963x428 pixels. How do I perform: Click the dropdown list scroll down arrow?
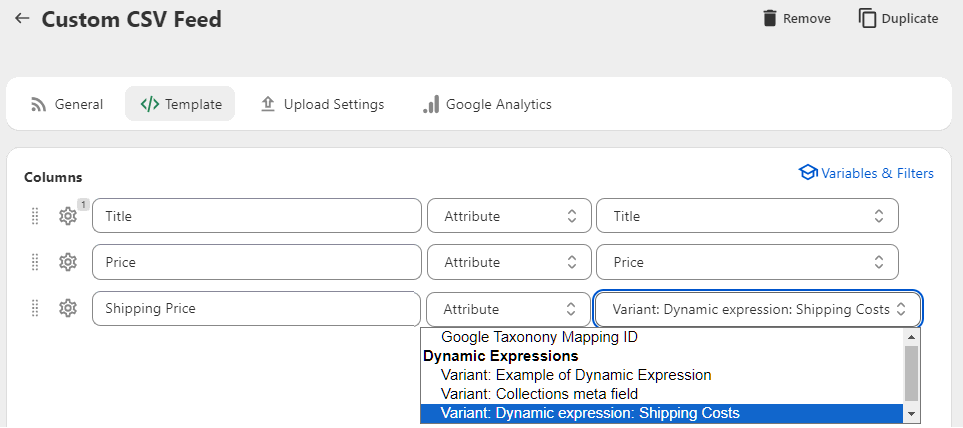911,413
